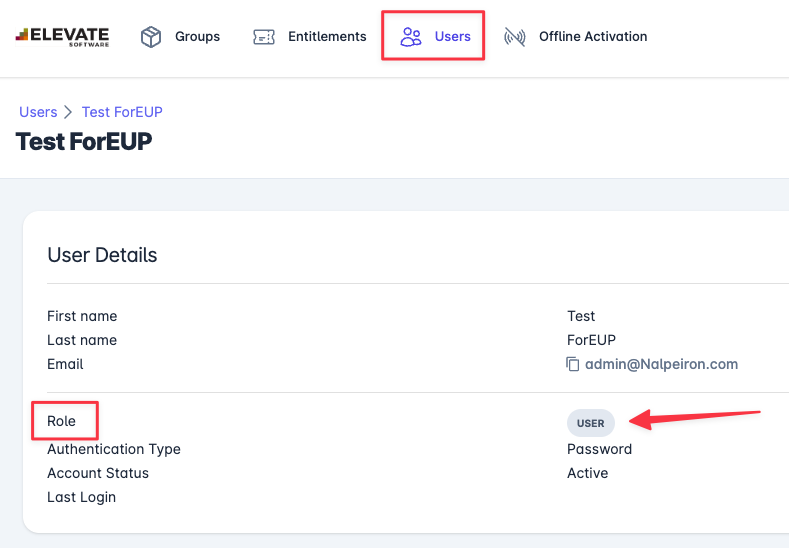The height and width of the screenshot is (548, 789).
Task: Go to the Offline Activation tab
Action: (593, 37)
